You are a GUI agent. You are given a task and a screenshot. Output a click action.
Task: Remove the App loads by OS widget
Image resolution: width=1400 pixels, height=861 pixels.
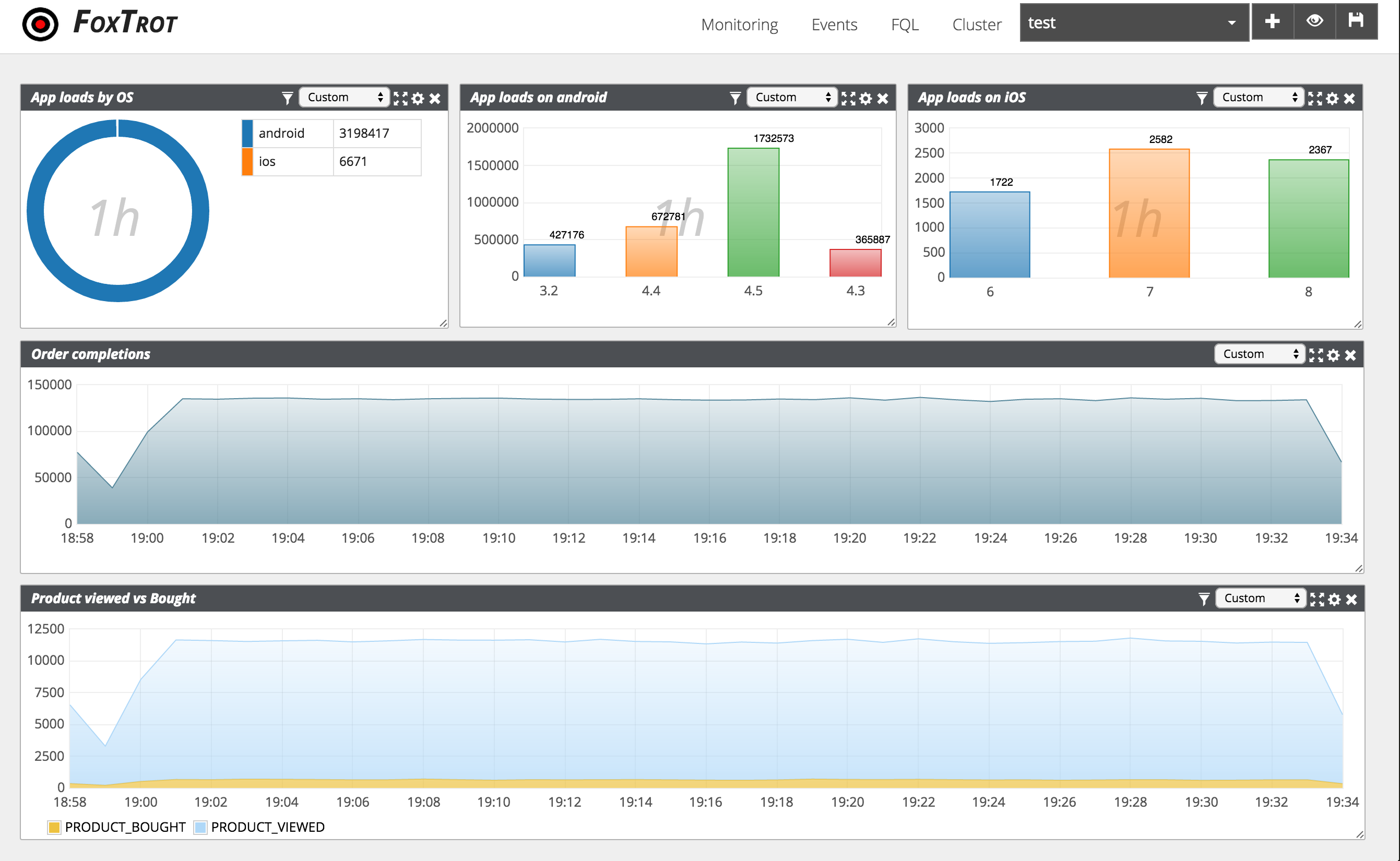(x=435, y=99)
